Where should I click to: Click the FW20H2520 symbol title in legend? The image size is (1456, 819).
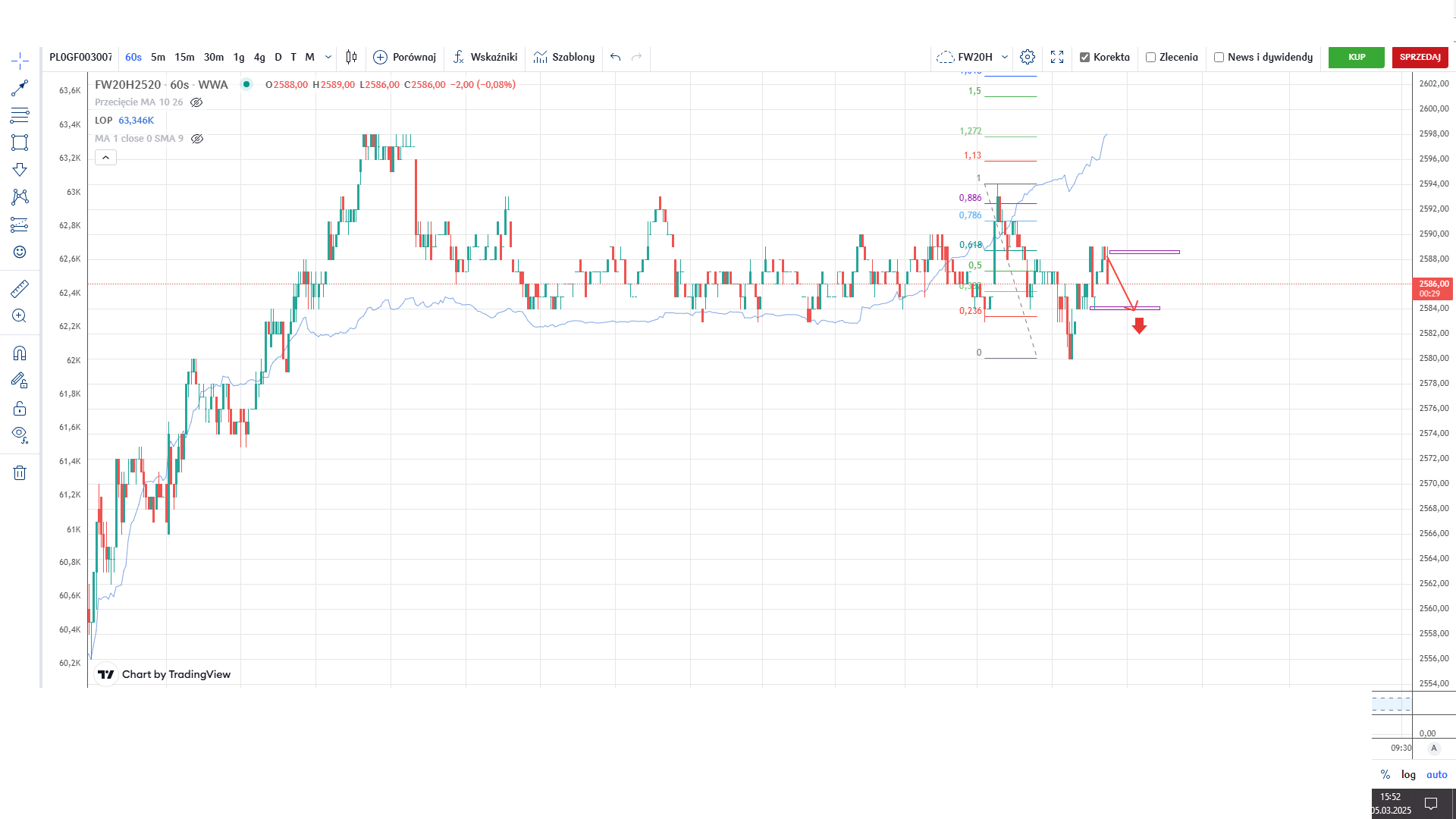(128, 84)
